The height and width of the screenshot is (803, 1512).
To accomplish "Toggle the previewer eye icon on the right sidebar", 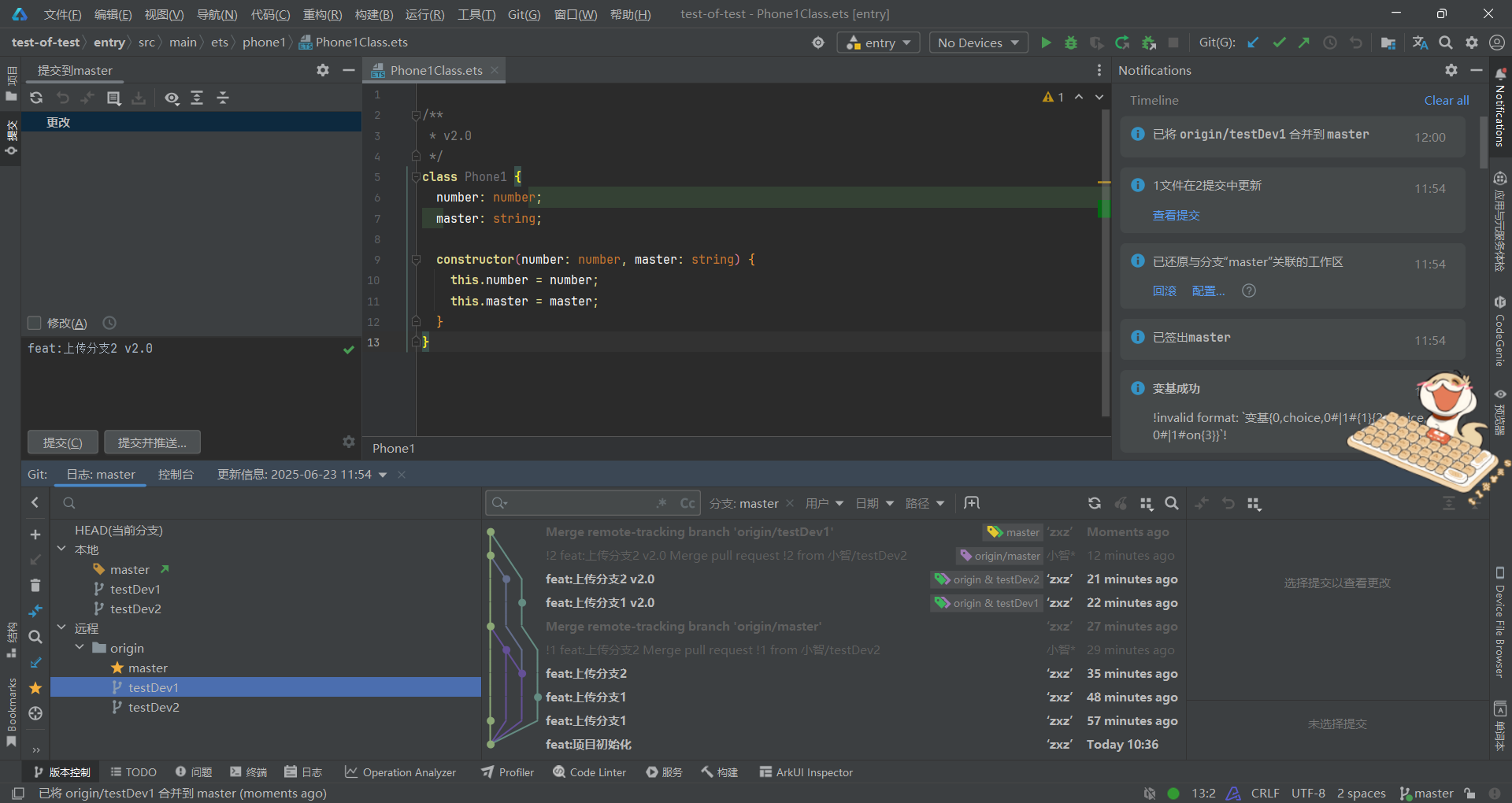I will point(1499,394).
